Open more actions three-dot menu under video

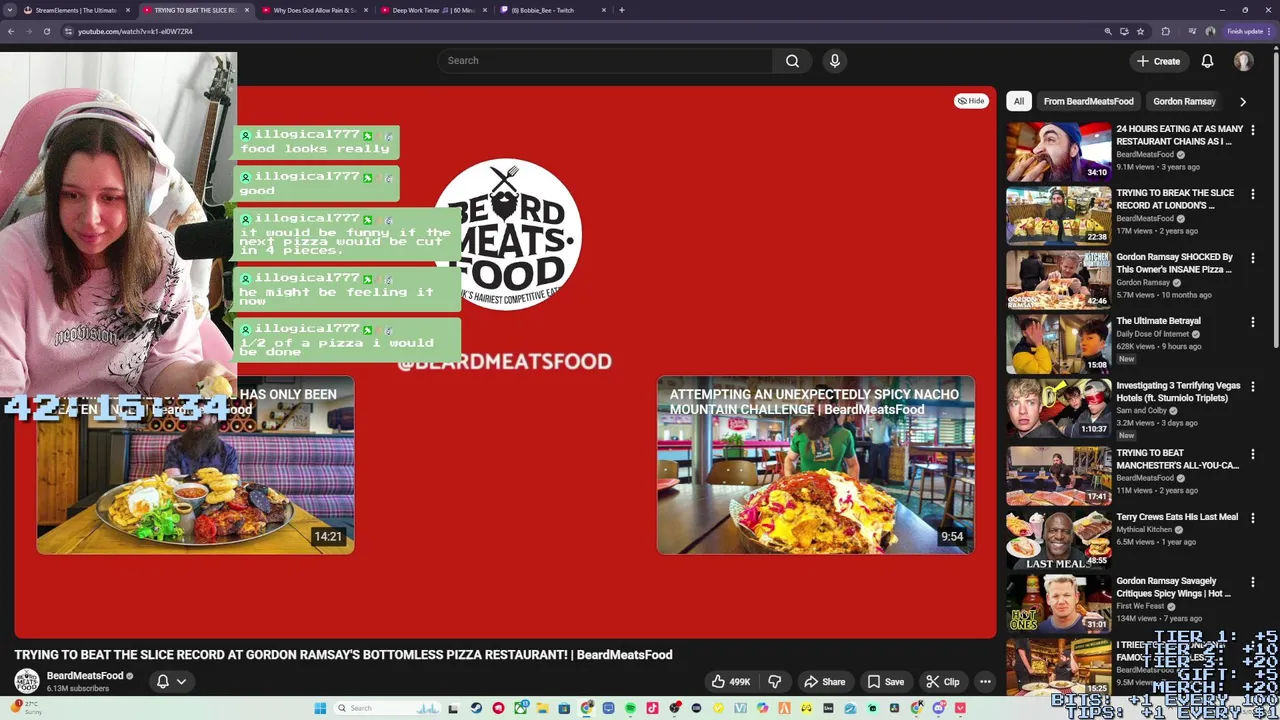(x=985, y=682)
